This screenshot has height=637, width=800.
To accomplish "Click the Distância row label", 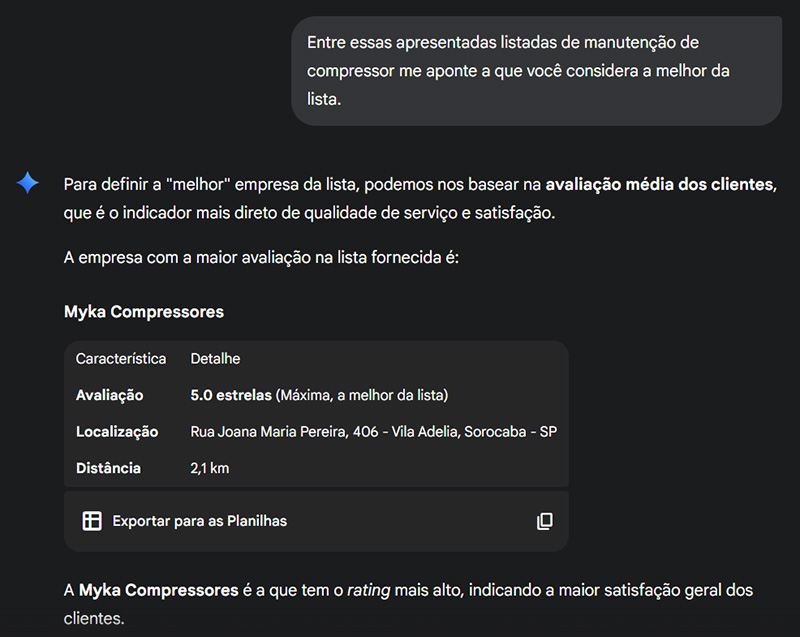I will point(108,468).
